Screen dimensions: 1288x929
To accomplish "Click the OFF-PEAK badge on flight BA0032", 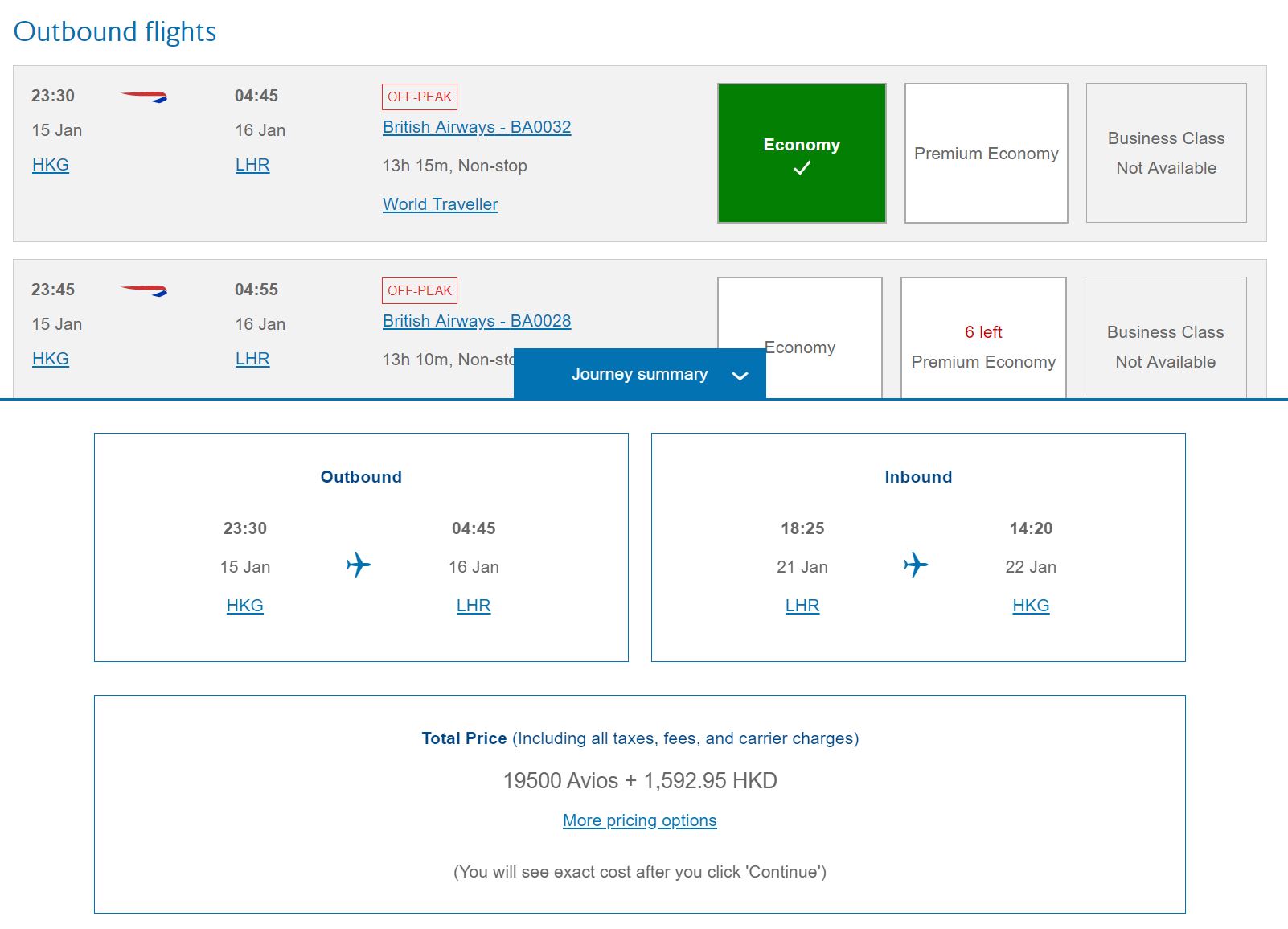I will (x=420, y=97).
